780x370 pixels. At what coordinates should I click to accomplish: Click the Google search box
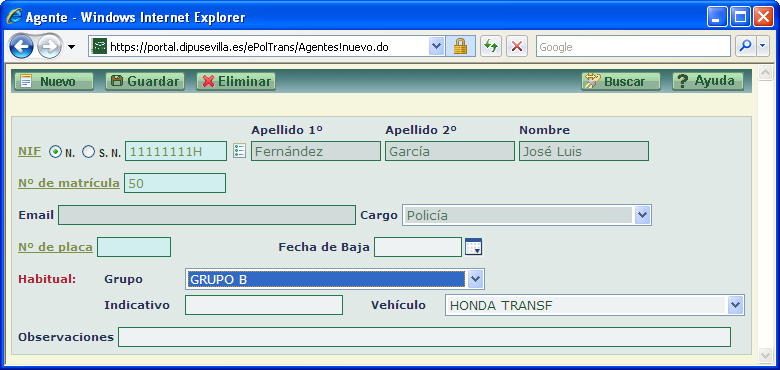(633, 47)
